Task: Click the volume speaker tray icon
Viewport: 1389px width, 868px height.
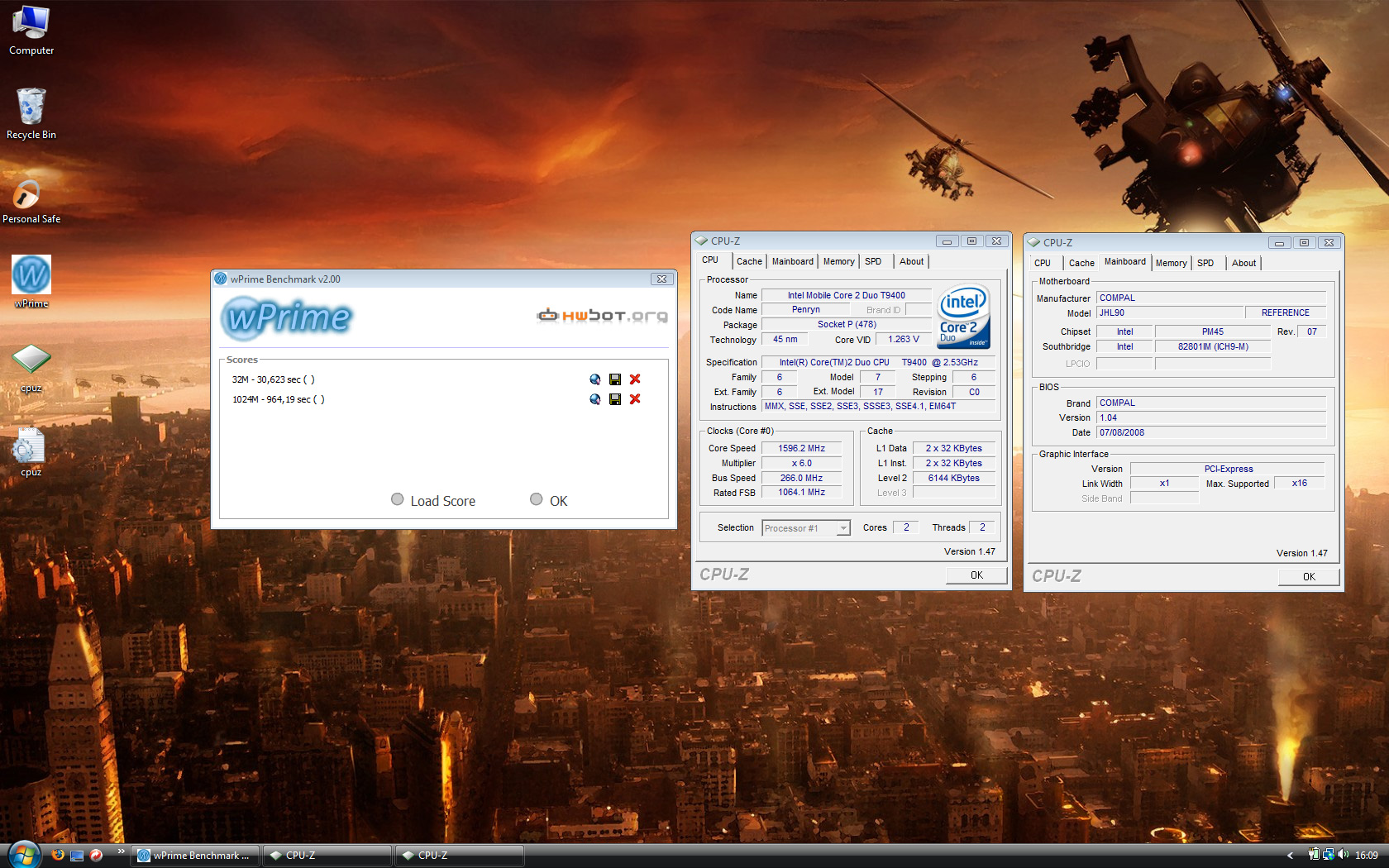Action: tap(1343, 855)
